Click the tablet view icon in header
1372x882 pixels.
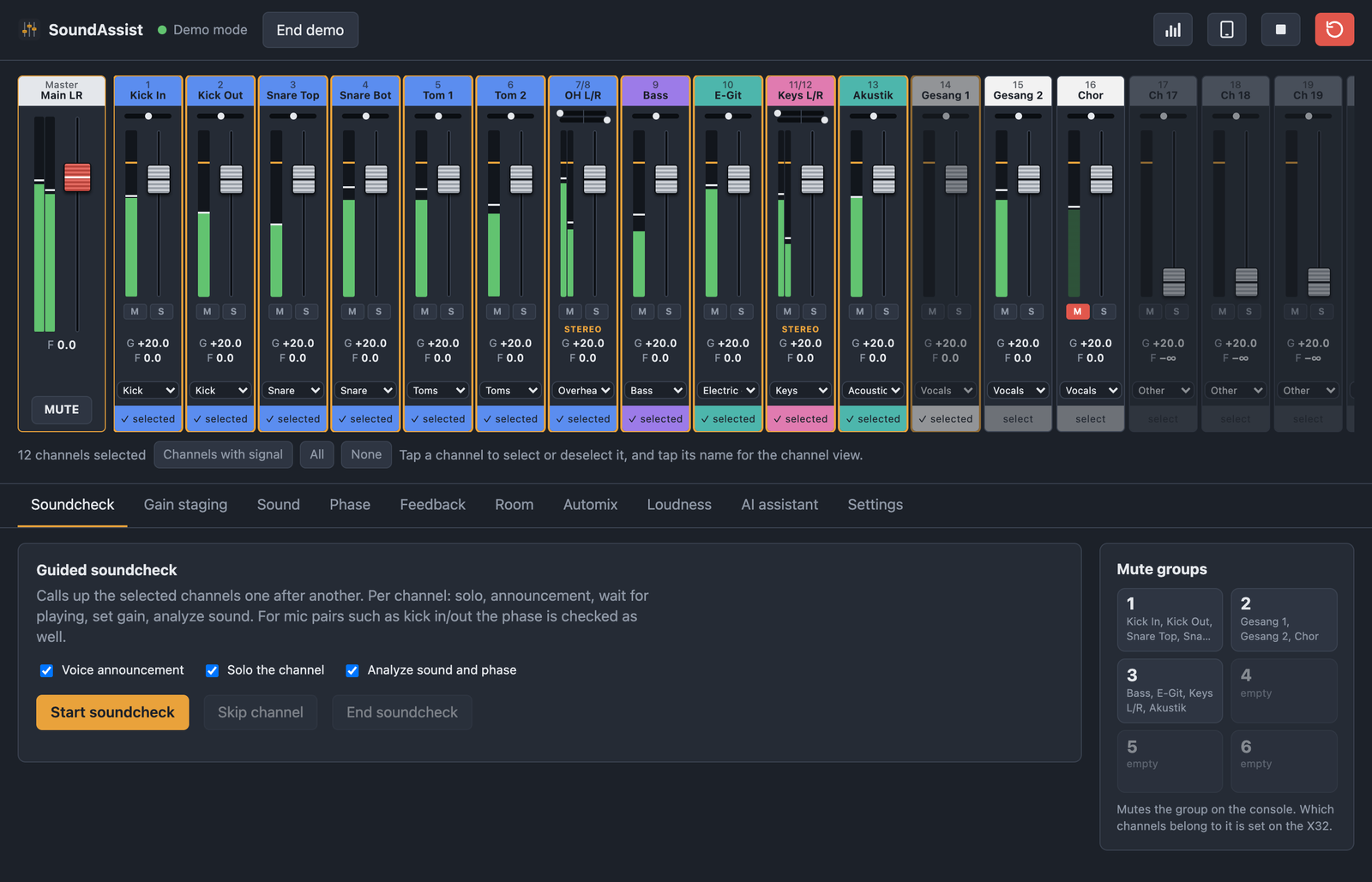tap(1226, 30)
